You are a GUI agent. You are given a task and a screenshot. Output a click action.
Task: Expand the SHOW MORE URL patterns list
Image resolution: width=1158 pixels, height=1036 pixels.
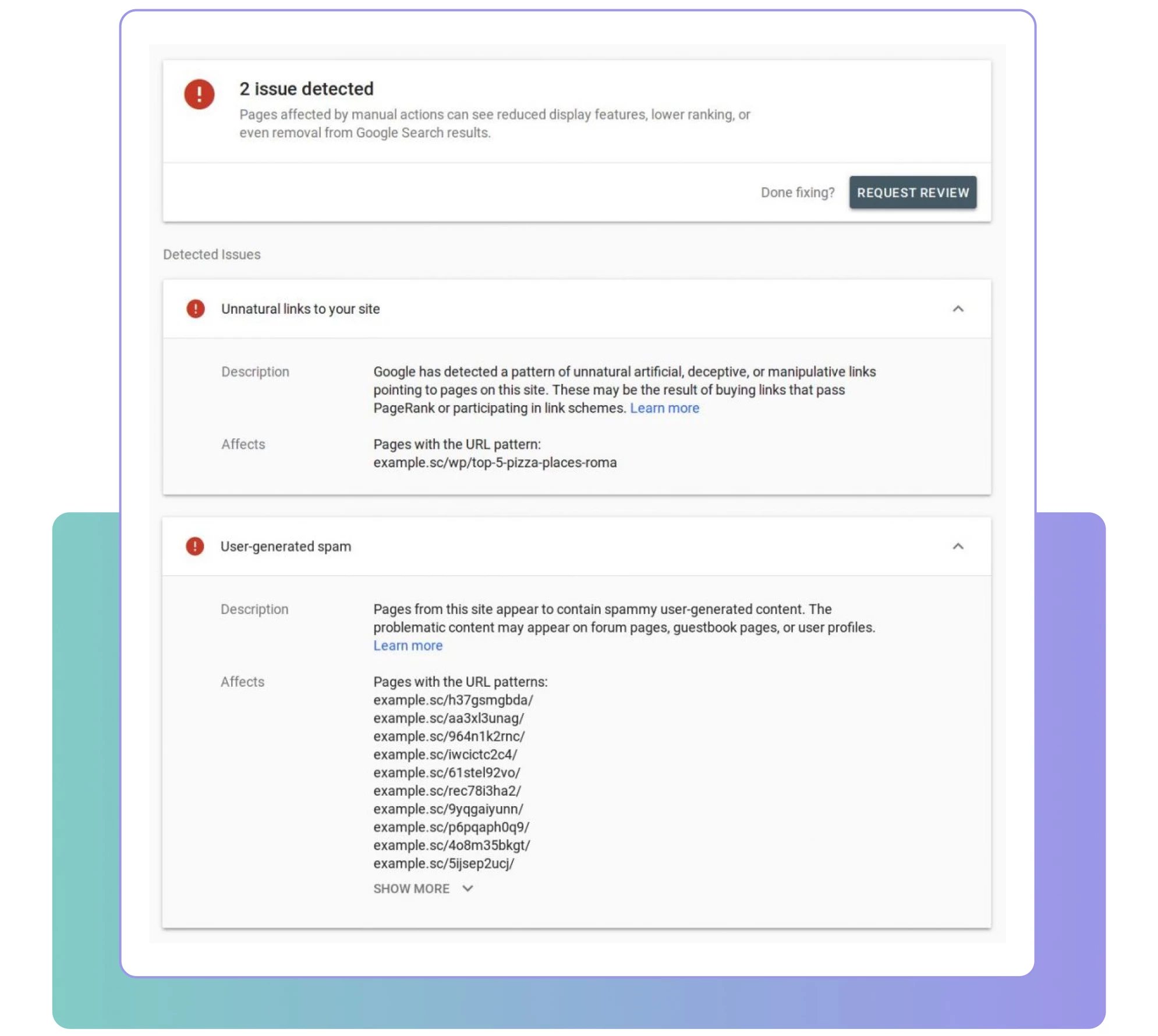(423, 888)
